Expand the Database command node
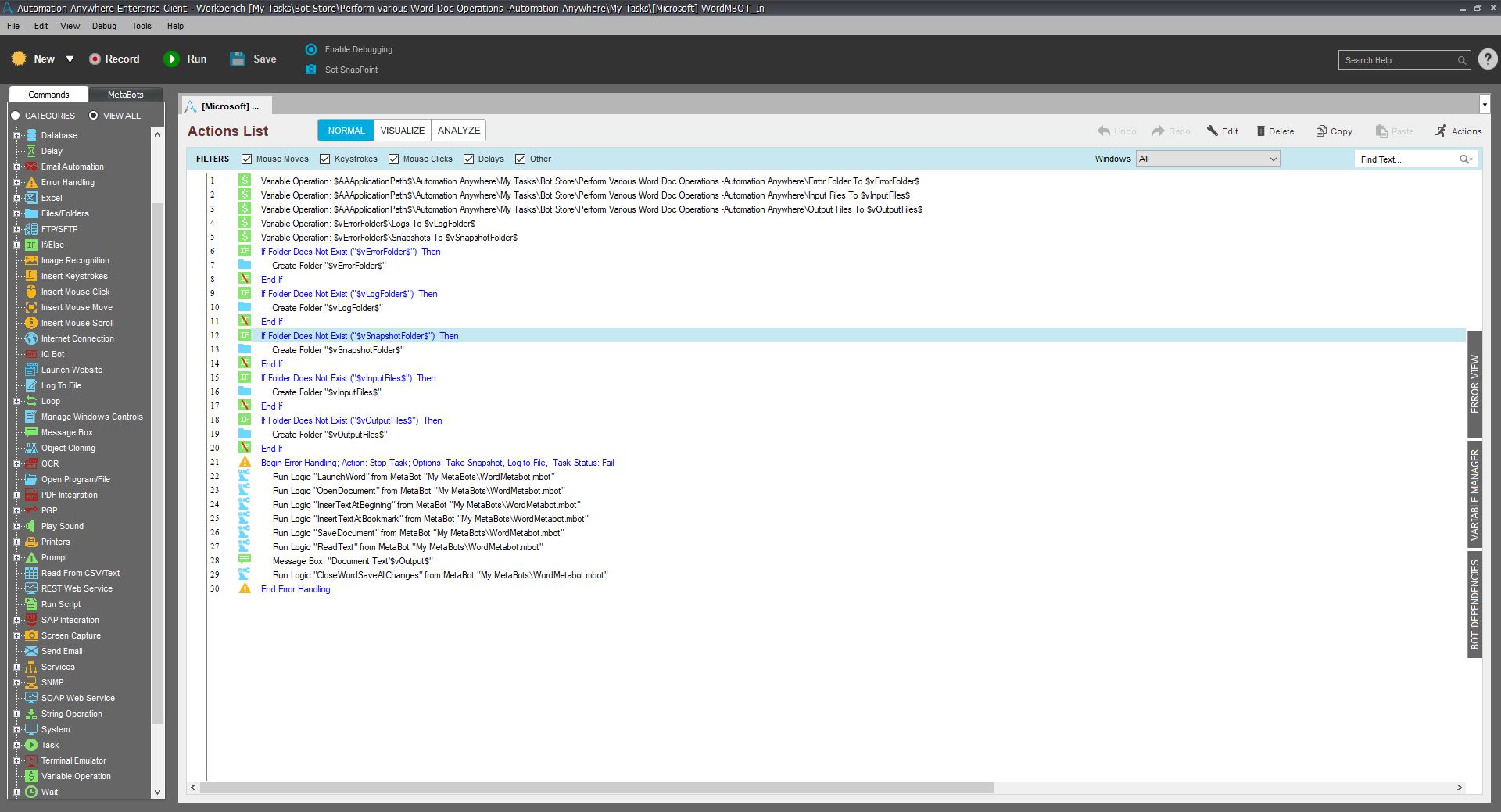The image size is (1501, 812). point(16,135)
